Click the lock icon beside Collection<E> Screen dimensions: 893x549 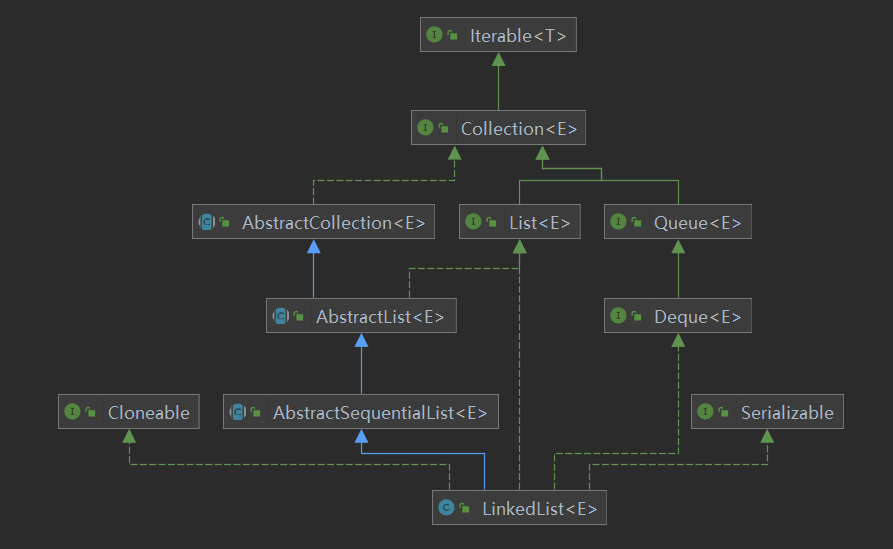tap(444, 128)
